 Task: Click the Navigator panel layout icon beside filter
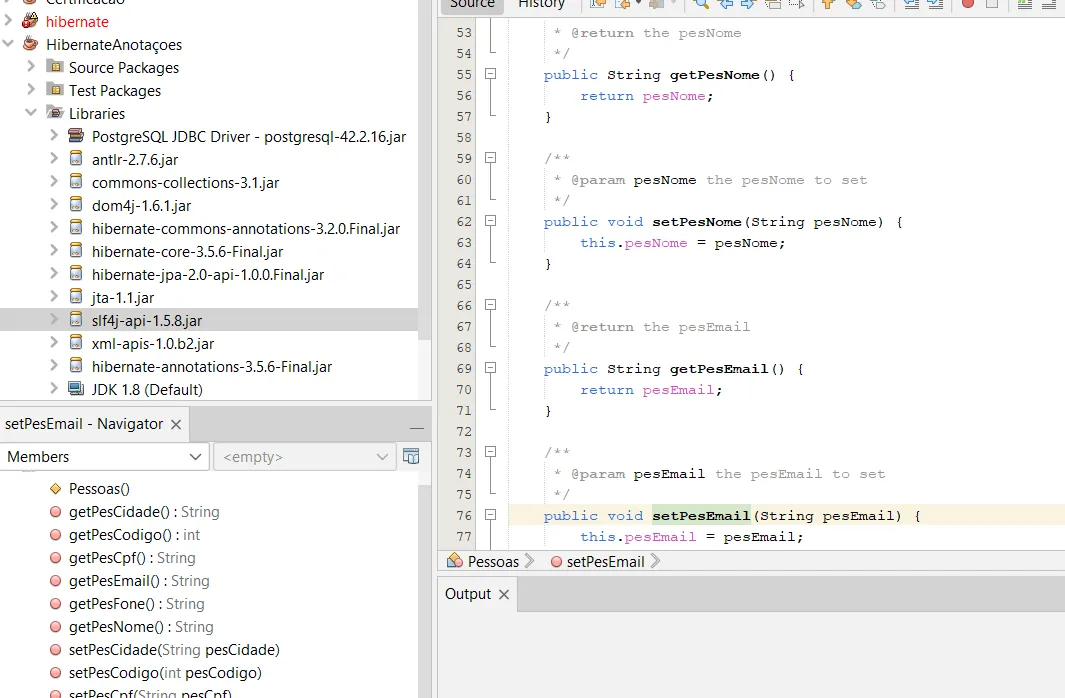point(411,457)
